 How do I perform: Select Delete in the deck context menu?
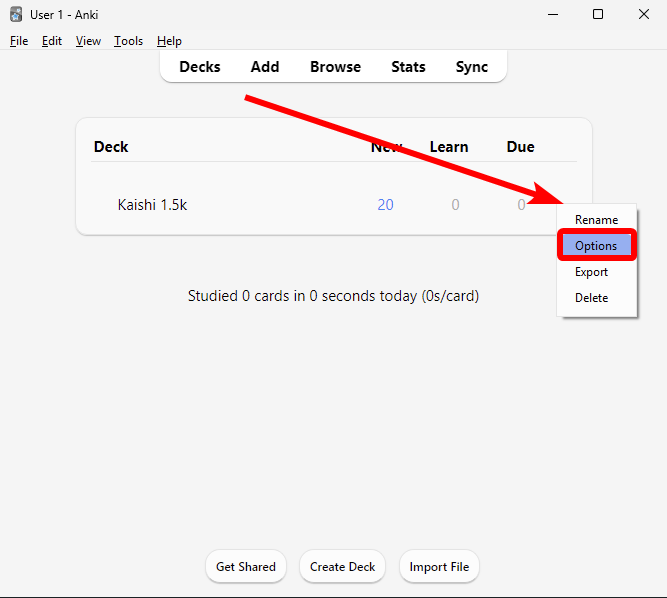(591, 298)
